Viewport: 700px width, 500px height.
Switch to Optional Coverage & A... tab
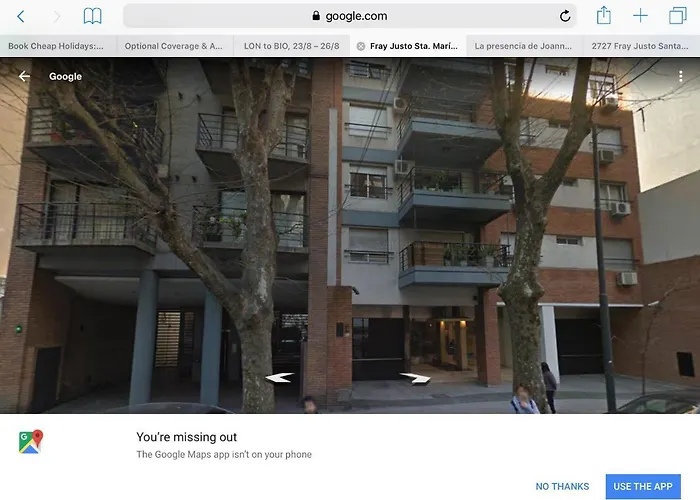(174, 46)
